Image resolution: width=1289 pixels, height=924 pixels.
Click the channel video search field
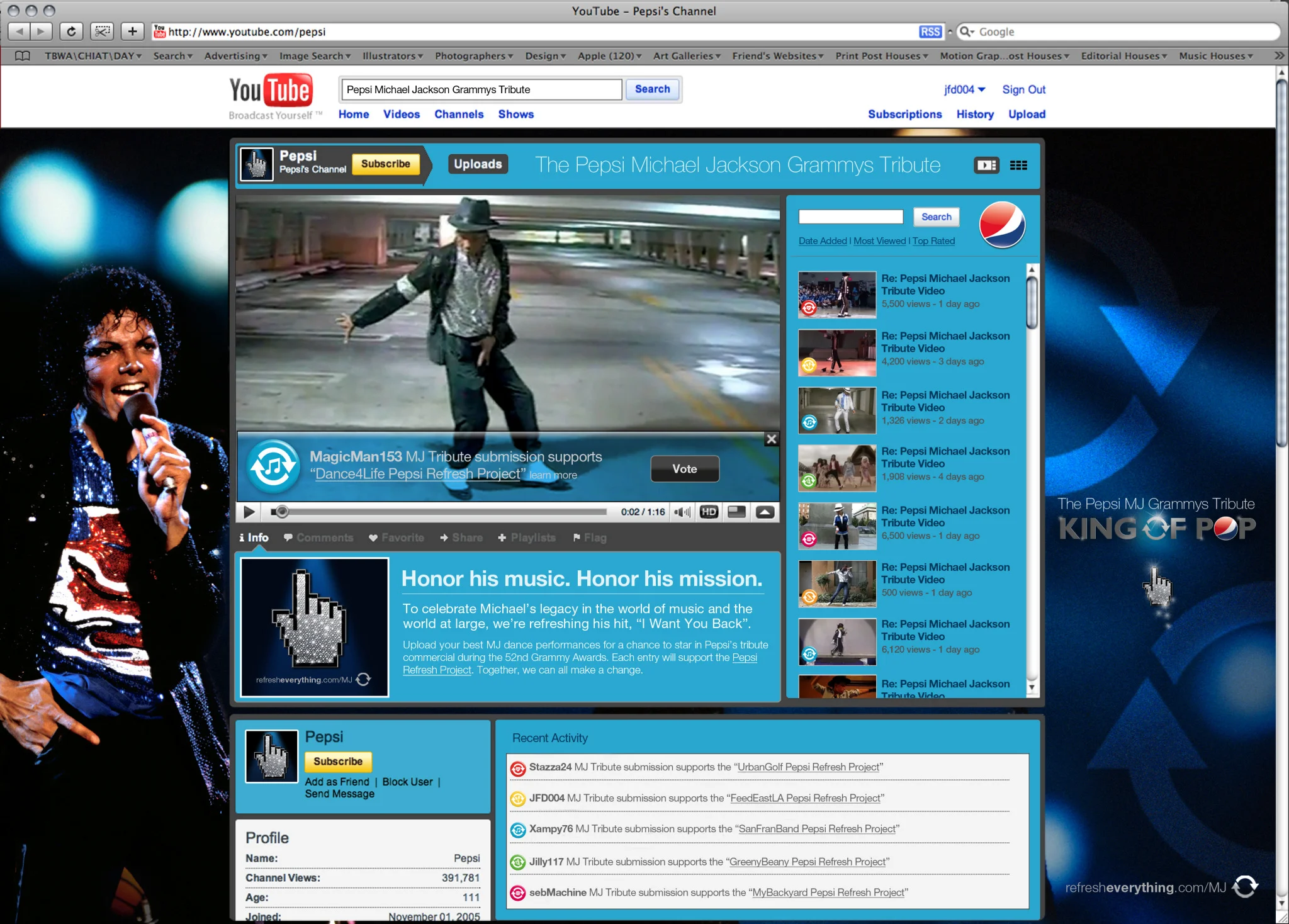click(851, 217)
